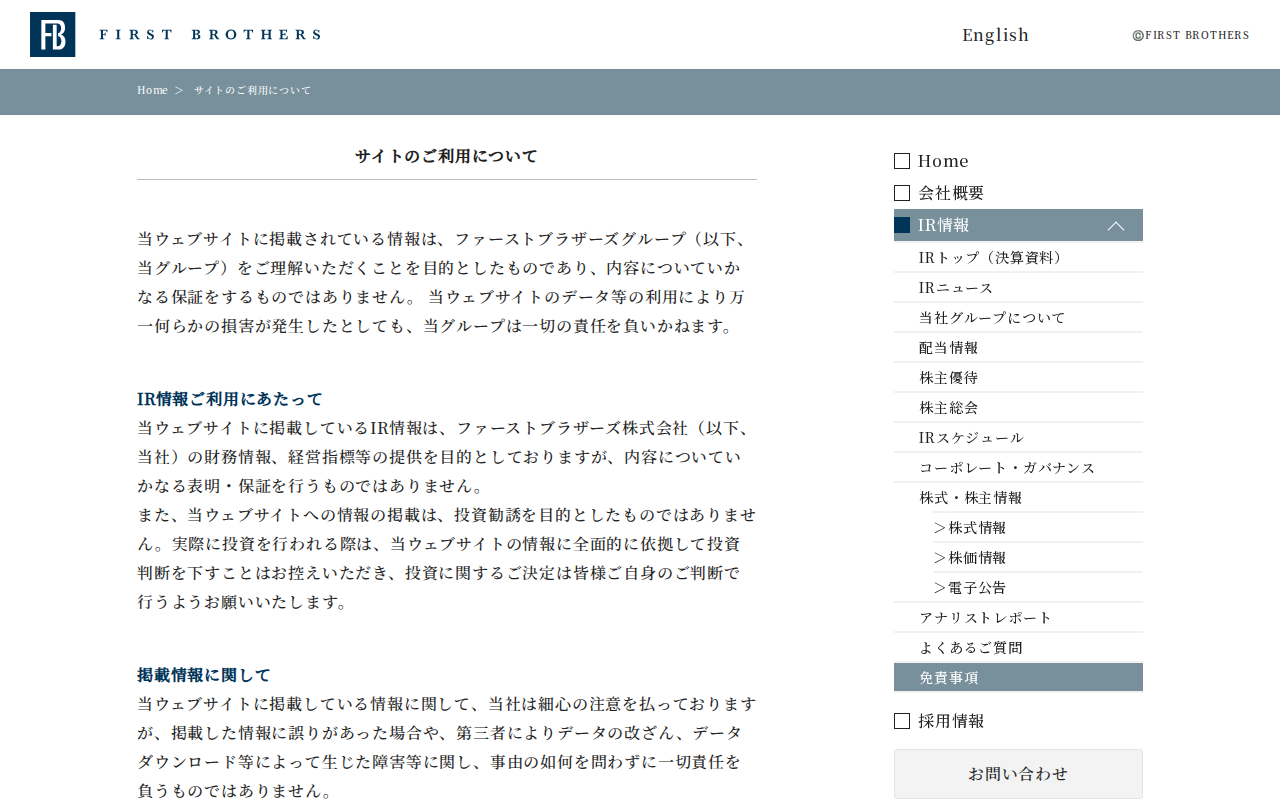Open よくあるご質問 submenu item
Viewport: 1280px width, 800px height.
(1018, 647)
